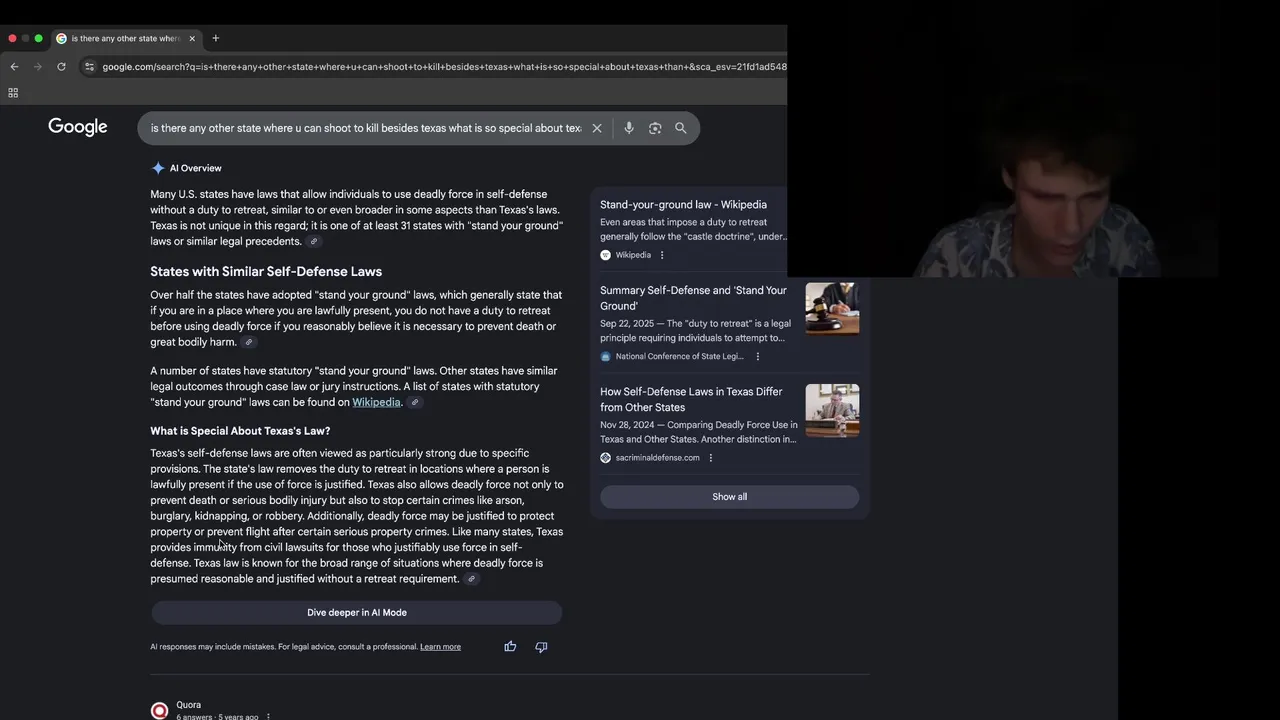
Task: Close the current Google search tab
Action: tap(192, 38)
